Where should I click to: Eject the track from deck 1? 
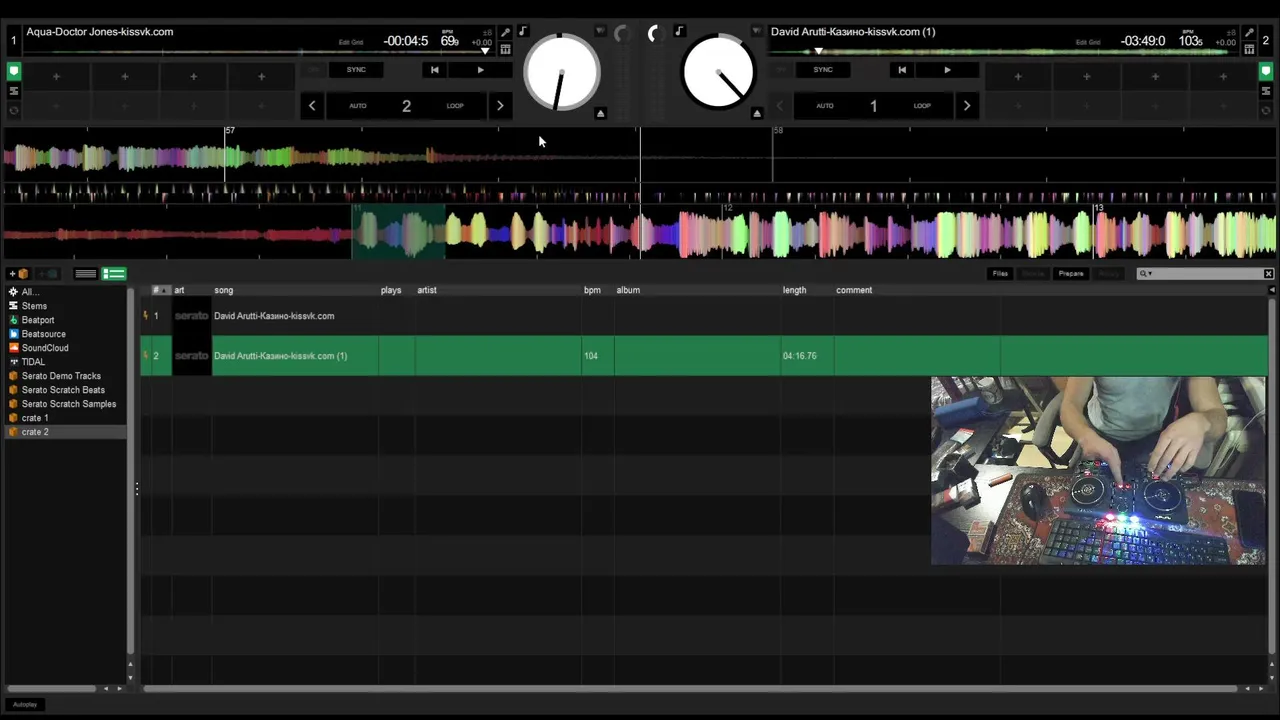(x=600, y=113)
